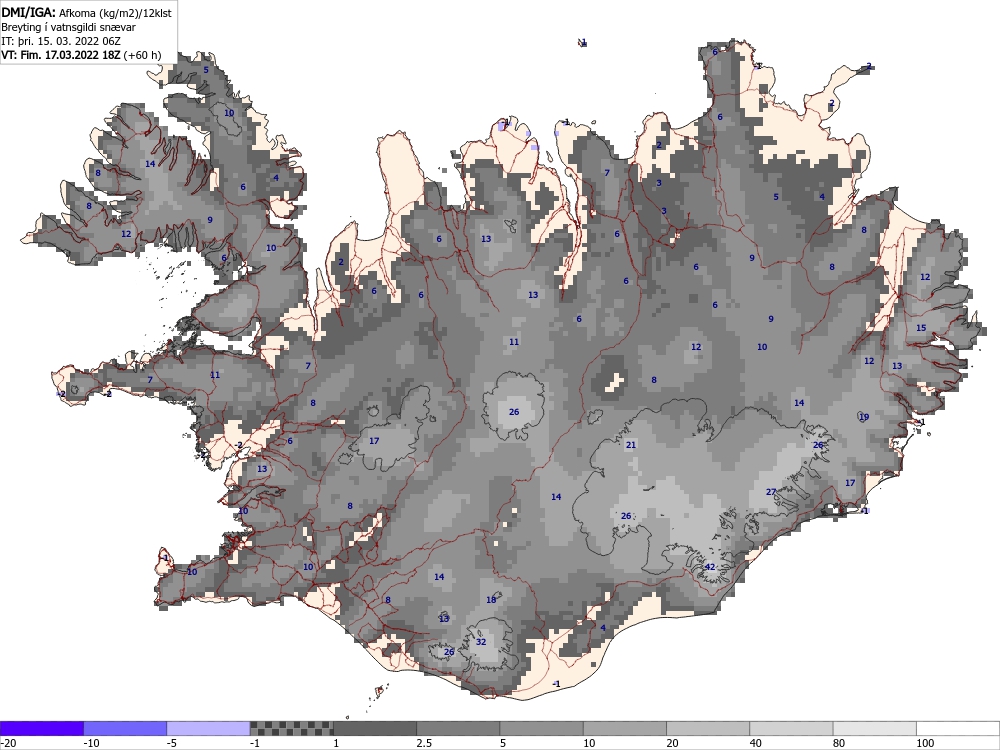Click the (+60 h) forecast offset text
This screenshot has height=750, width=1000.
coord(142,55)
